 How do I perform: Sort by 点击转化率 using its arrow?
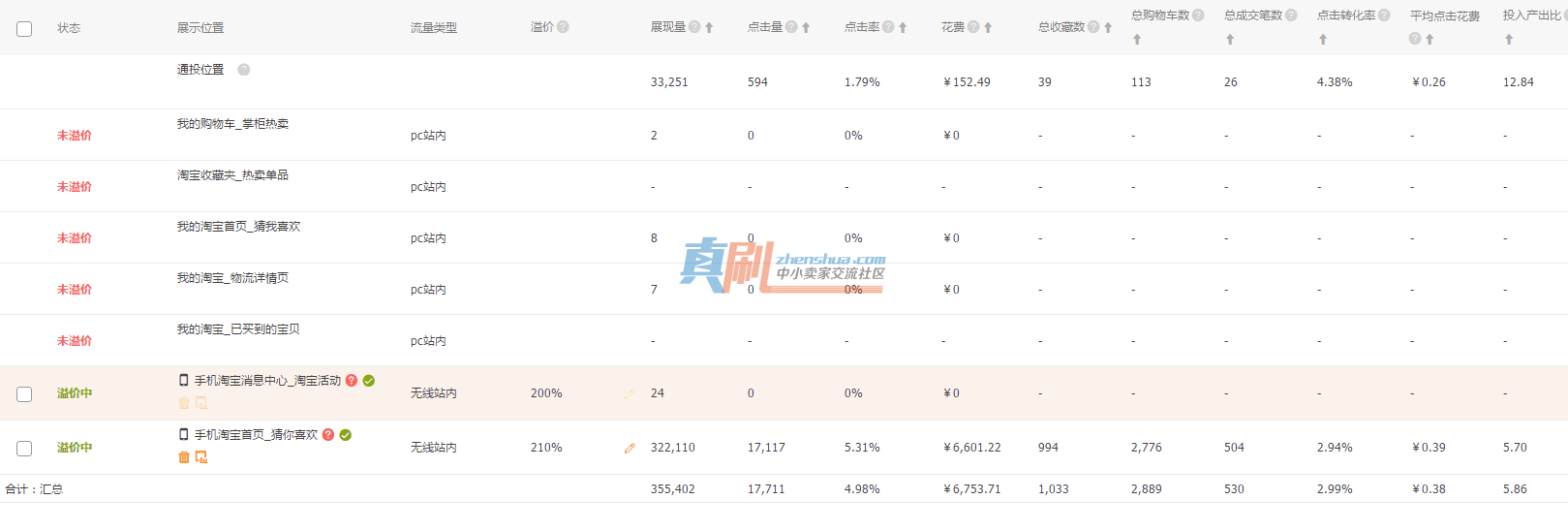[x=1323, y=40]
